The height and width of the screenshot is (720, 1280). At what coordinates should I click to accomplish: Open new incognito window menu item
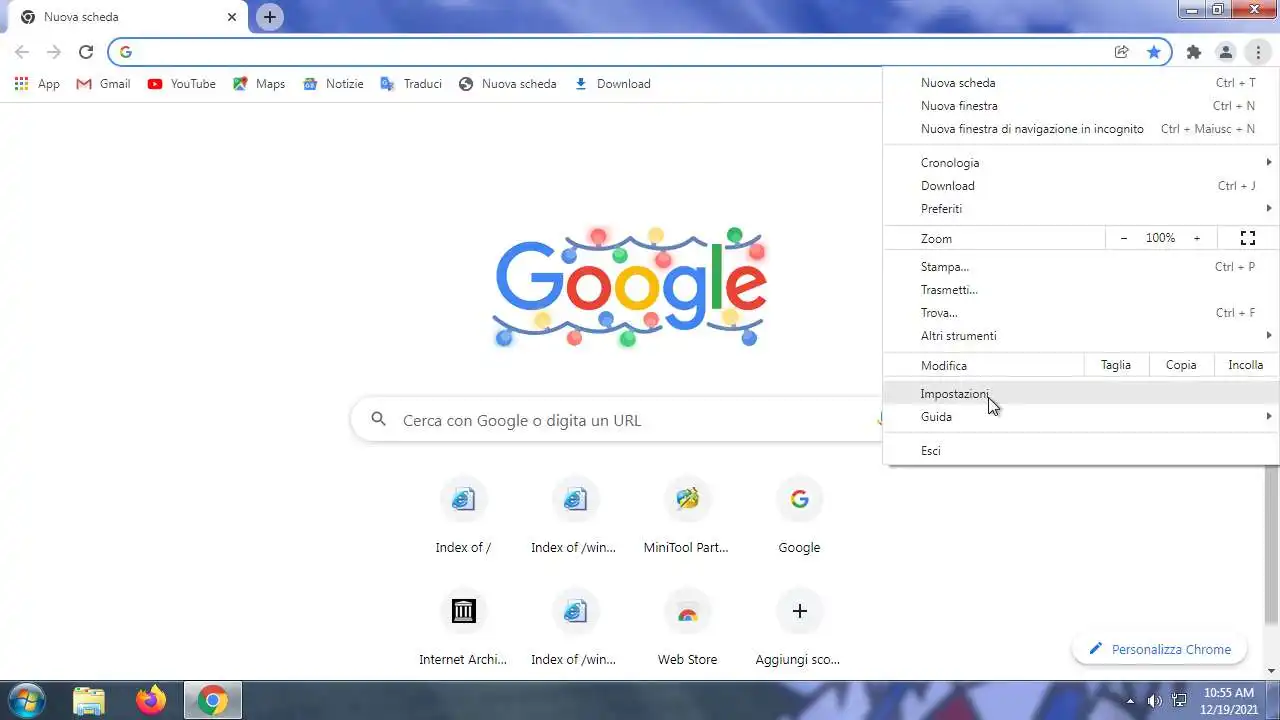tap(1081, 129)
